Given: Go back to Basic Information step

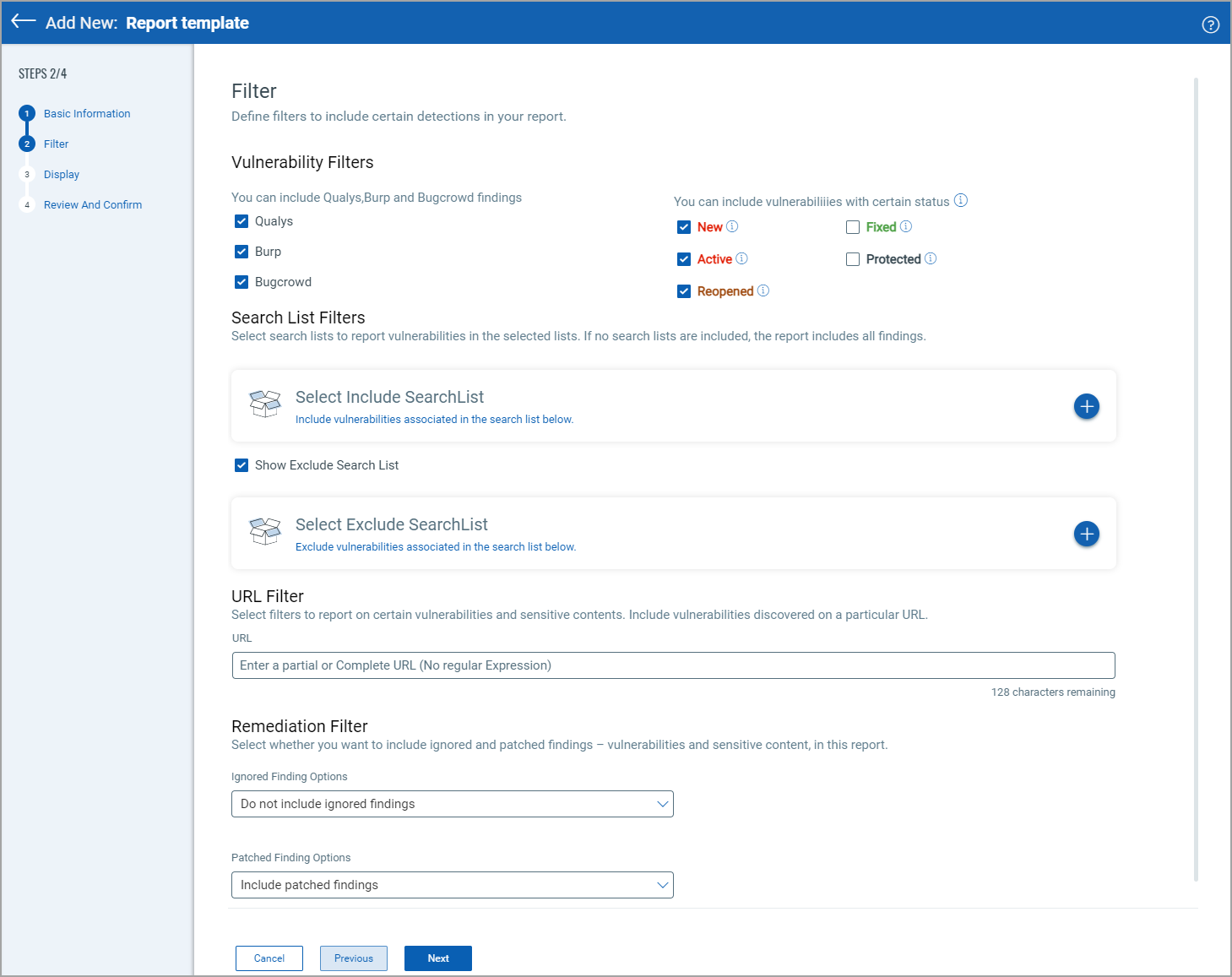Looking at the screenshot, I should tap(87, 113).
